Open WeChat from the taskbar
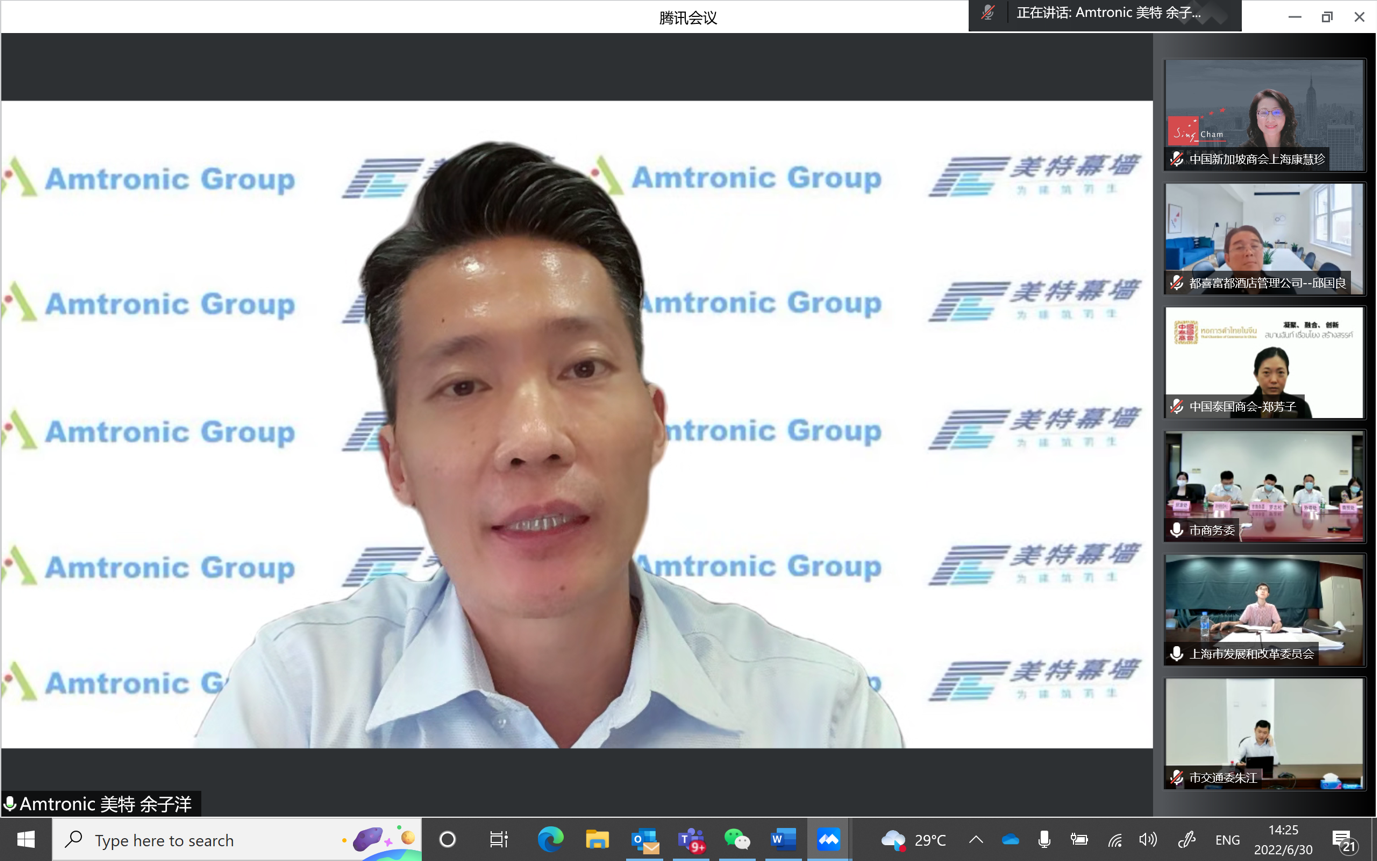1377x861 pixels. point(737,840)
